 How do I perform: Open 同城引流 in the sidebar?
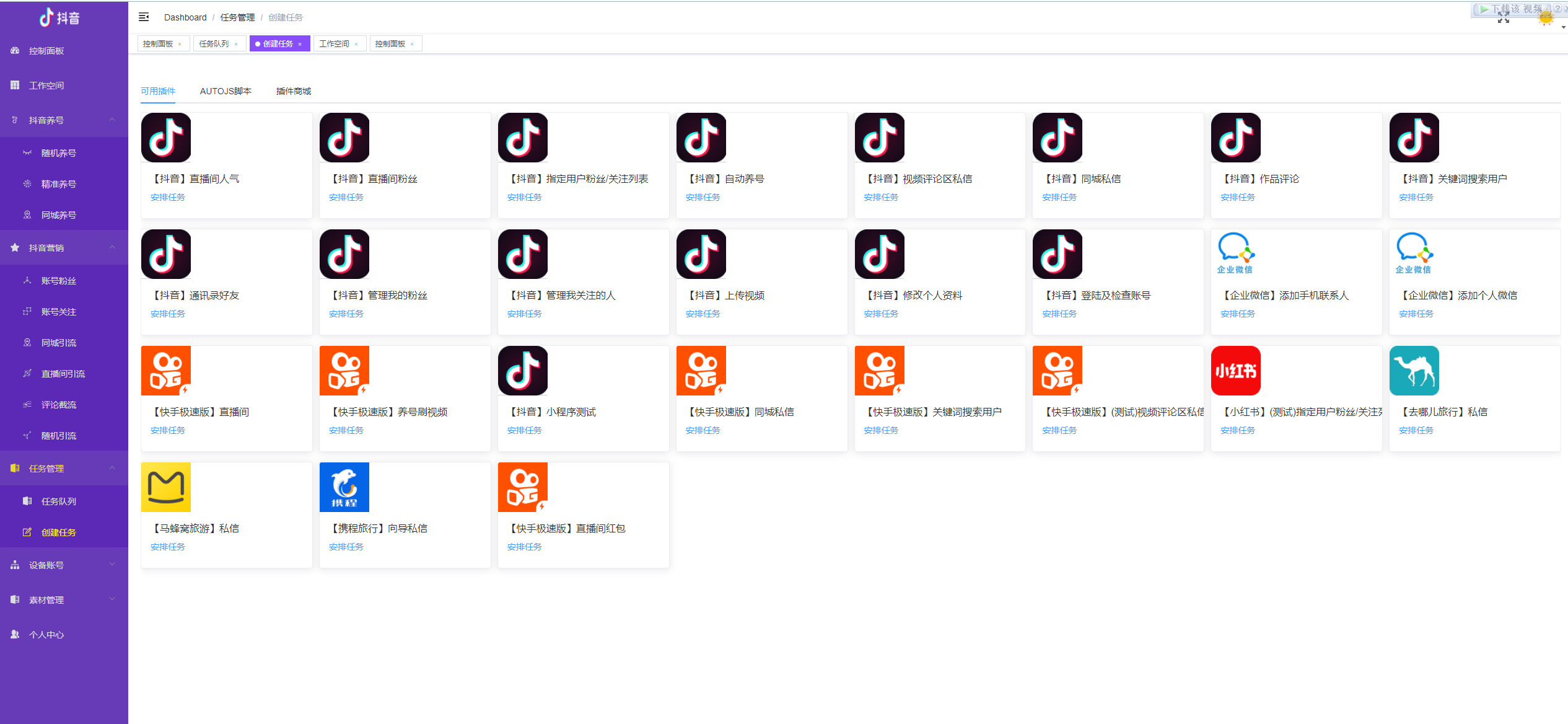point(64,343)
